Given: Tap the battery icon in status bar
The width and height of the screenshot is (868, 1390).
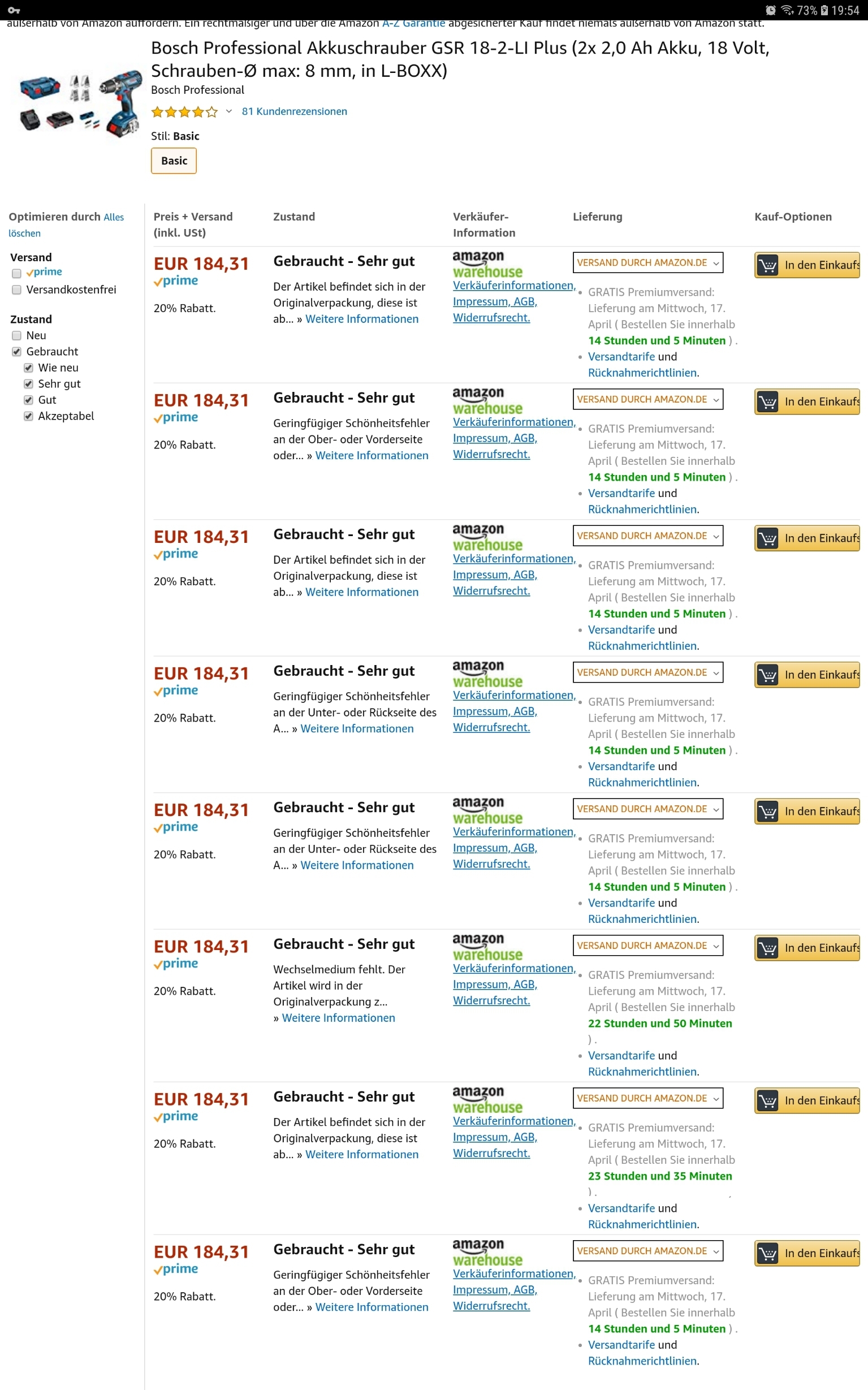Looking at the screenshot, I should point(824,10).
